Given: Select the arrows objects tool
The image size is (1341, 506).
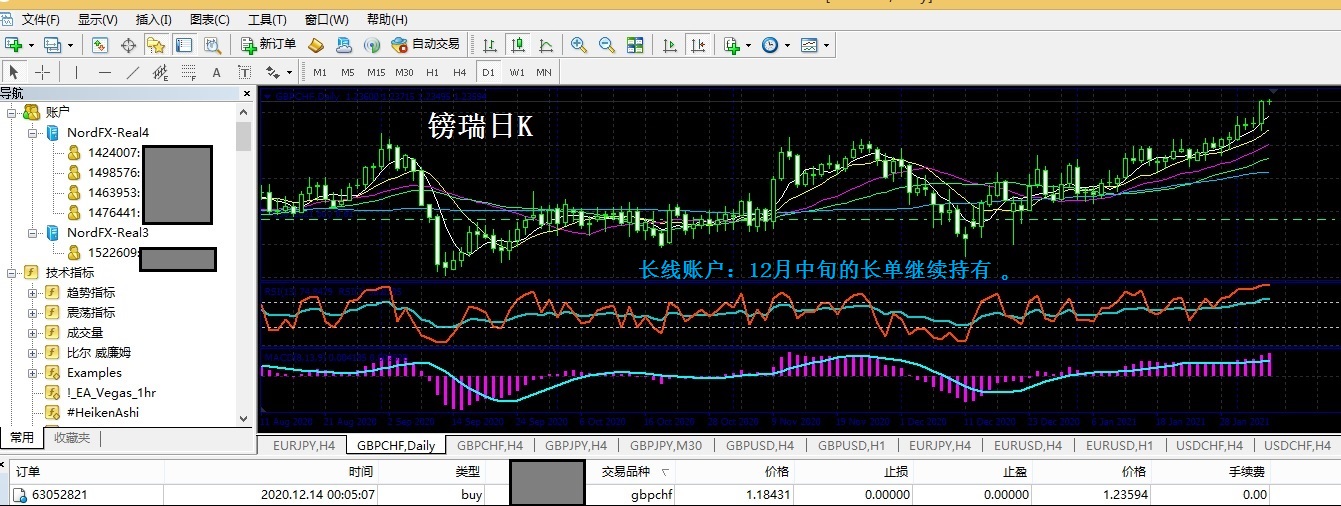Looking at the screenshot, I should [272, 72].
